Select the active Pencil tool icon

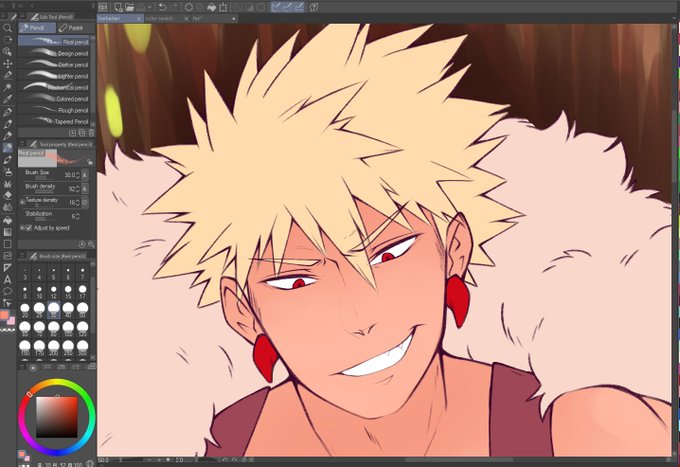7,148
